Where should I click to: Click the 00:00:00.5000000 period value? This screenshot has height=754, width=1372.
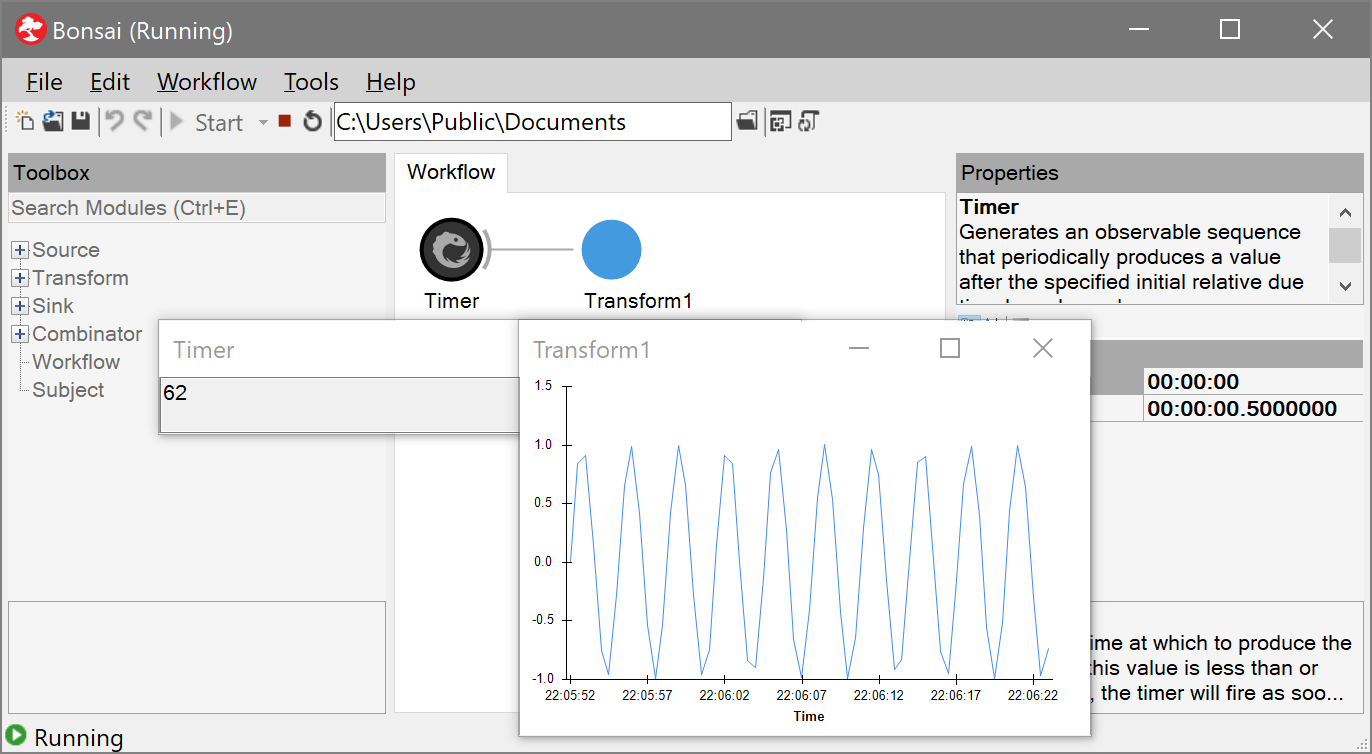[1253, 408]
